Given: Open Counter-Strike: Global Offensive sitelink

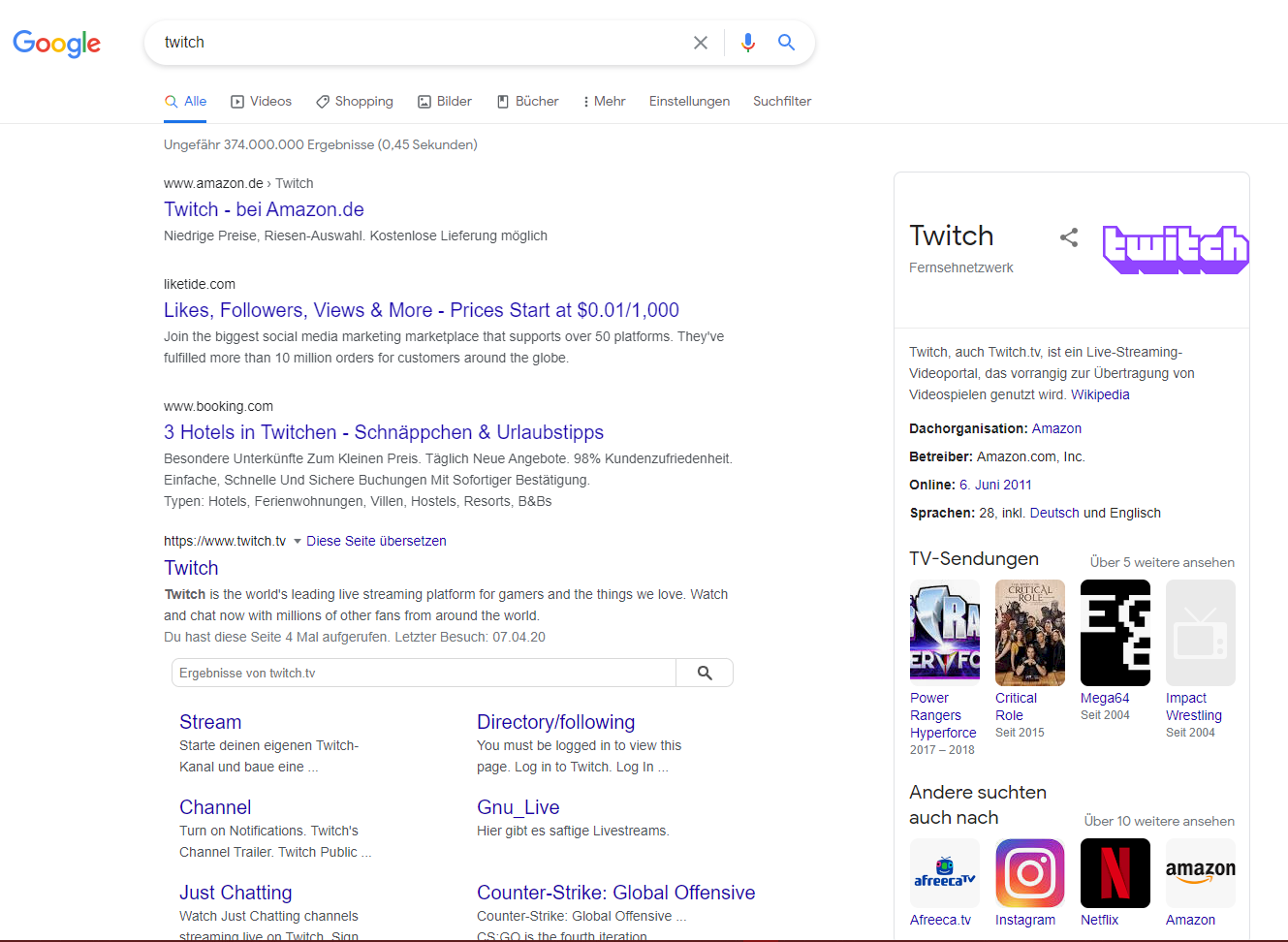Looking at the screenshot, I should (x=615, y=893).
